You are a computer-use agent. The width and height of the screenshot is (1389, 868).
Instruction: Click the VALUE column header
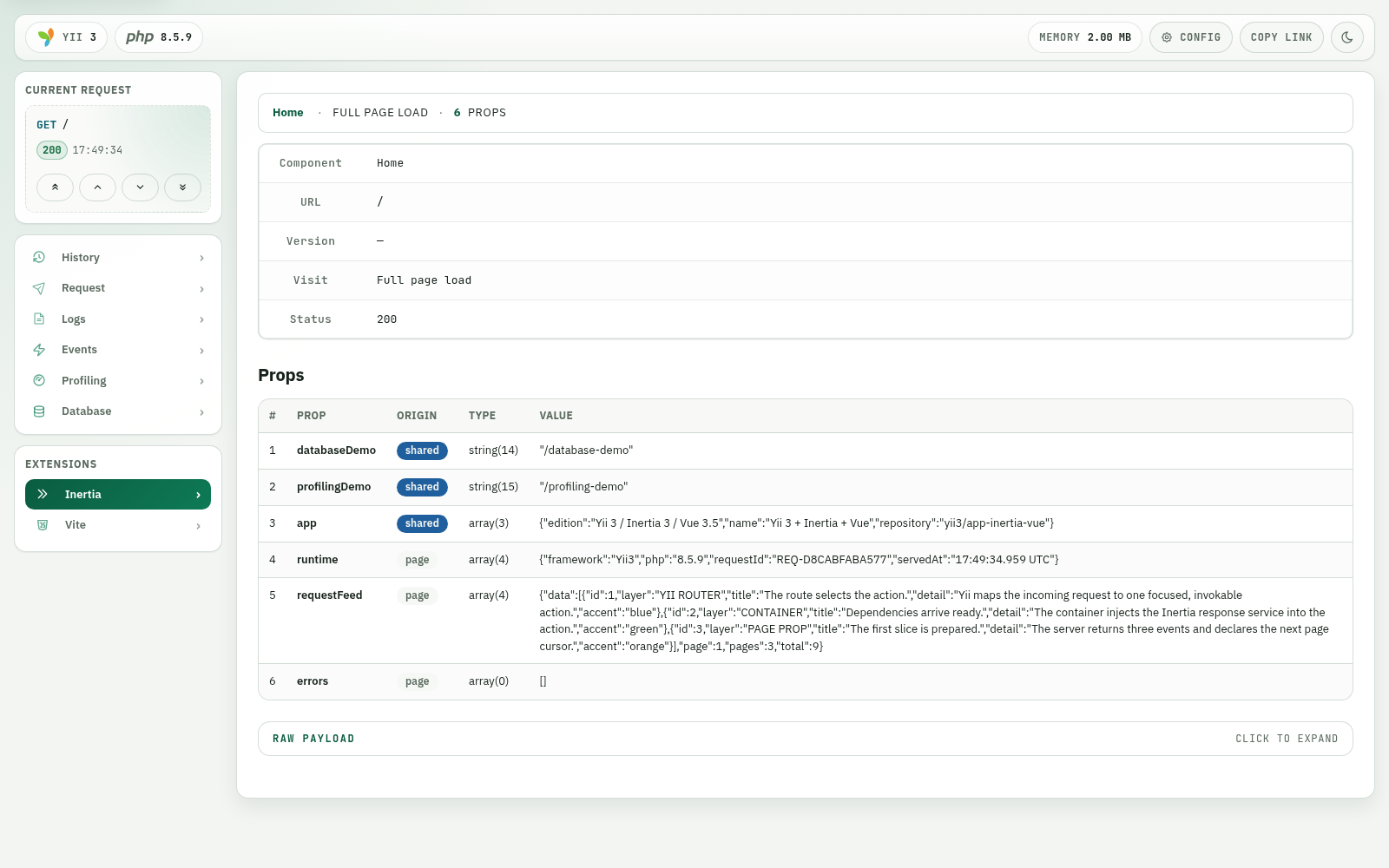tap(556, 416)
